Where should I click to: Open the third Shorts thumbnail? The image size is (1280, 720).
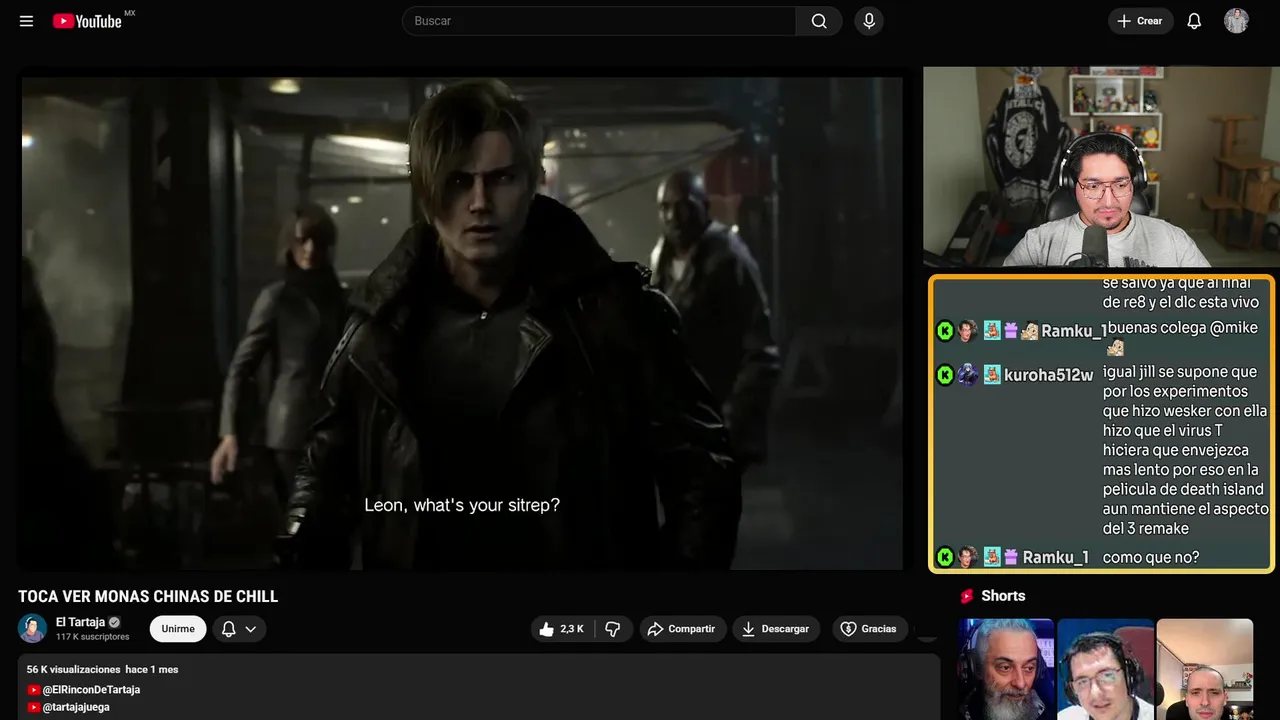tap(1204, 669)
